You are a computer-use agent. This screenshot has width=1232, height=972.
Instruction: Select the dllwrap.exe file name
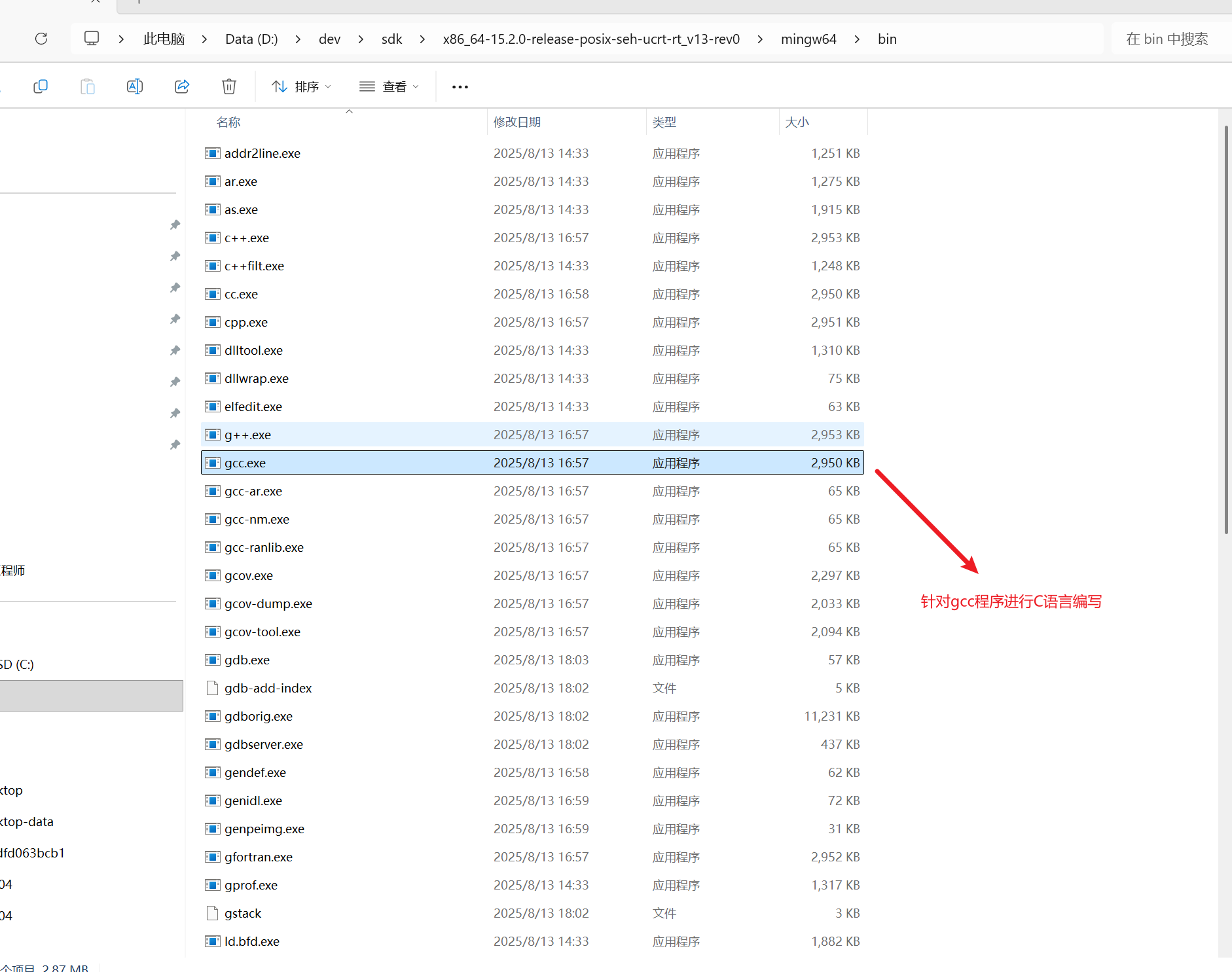[257, 378]
